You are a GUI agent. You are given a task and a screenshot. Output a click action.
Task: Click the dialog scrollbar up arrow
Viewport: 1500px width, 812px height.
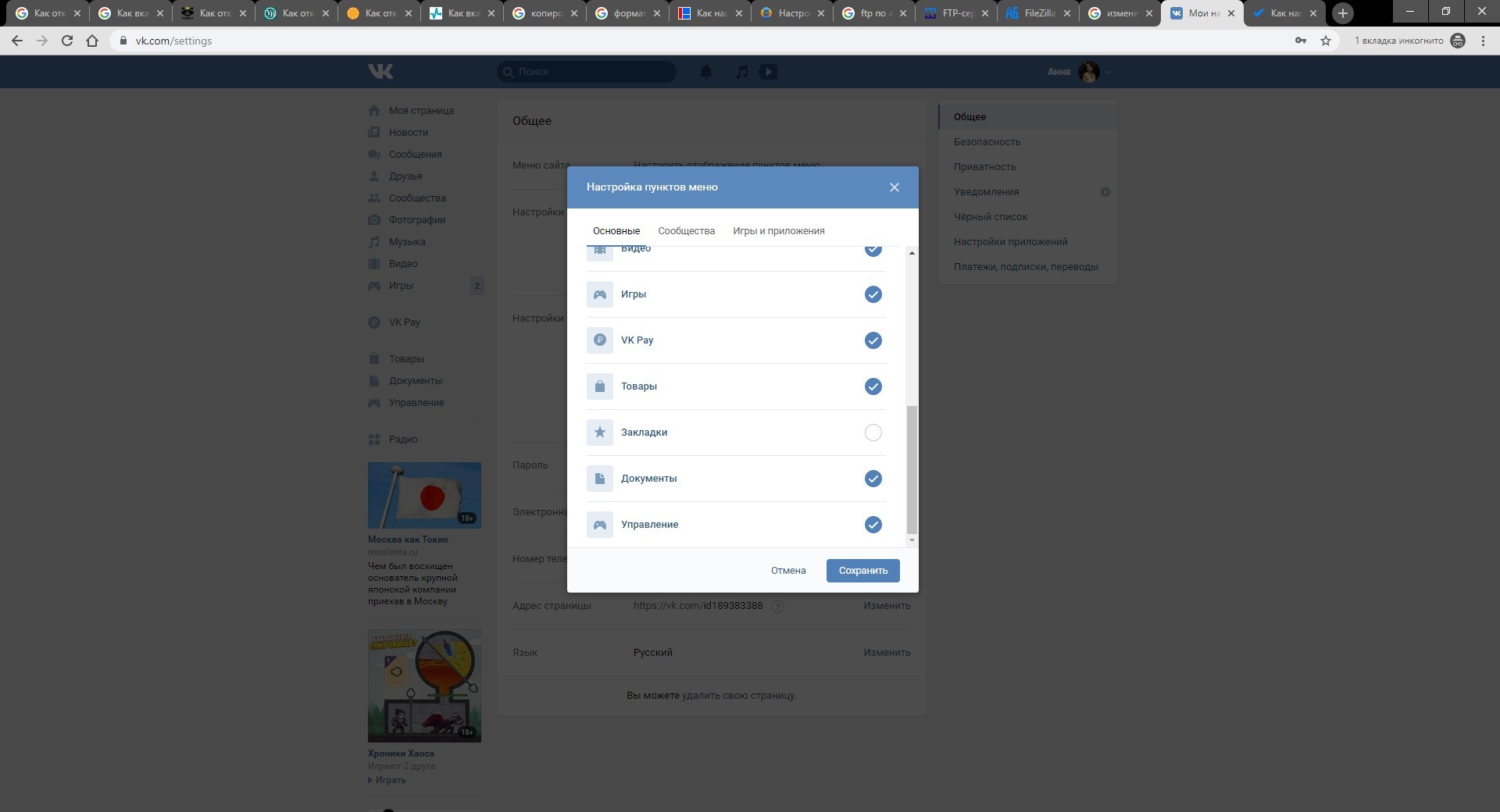click(x=912, y=253)
